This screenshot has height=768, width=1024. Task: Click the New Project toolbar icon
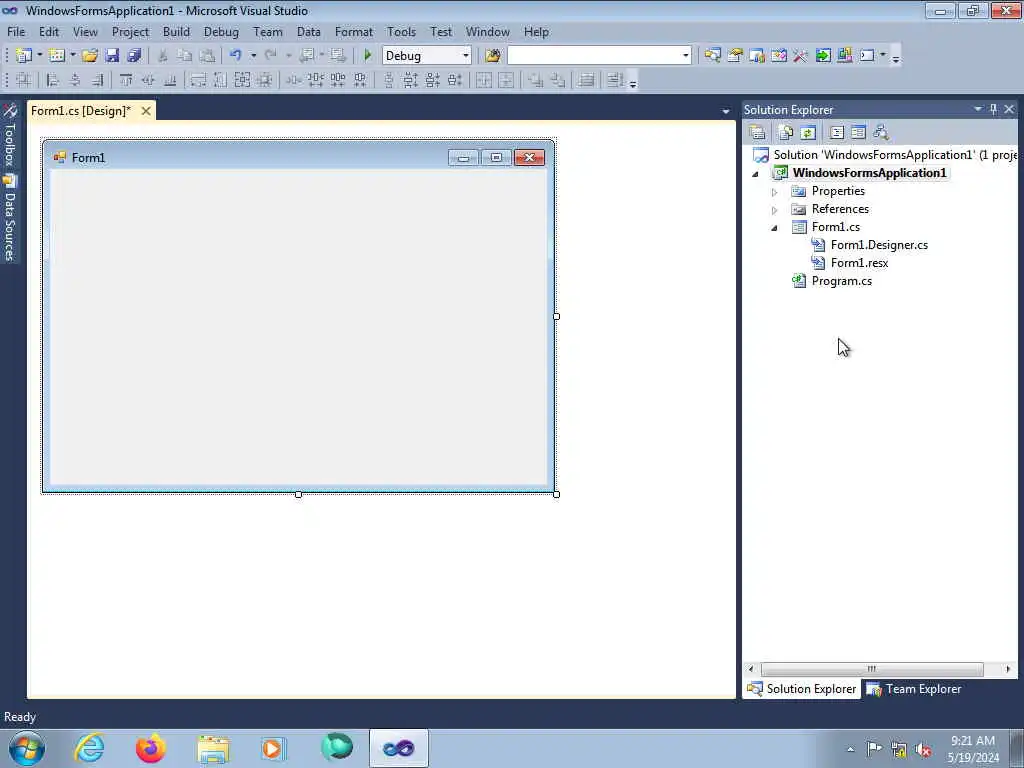pyautogui.click(x=24, y=56)
